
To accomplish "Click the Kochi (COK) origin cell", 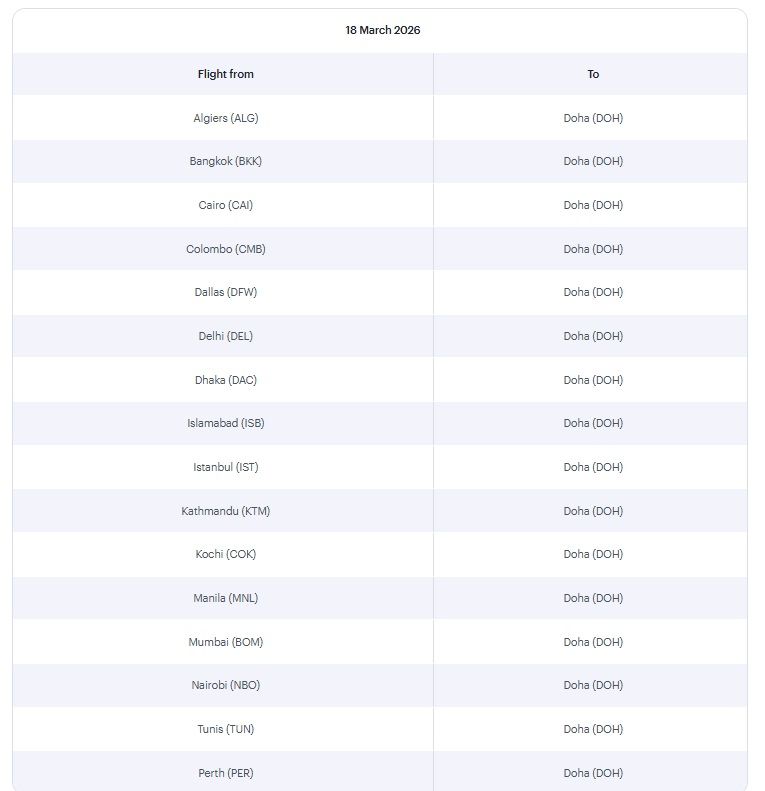I will (226, 554).
